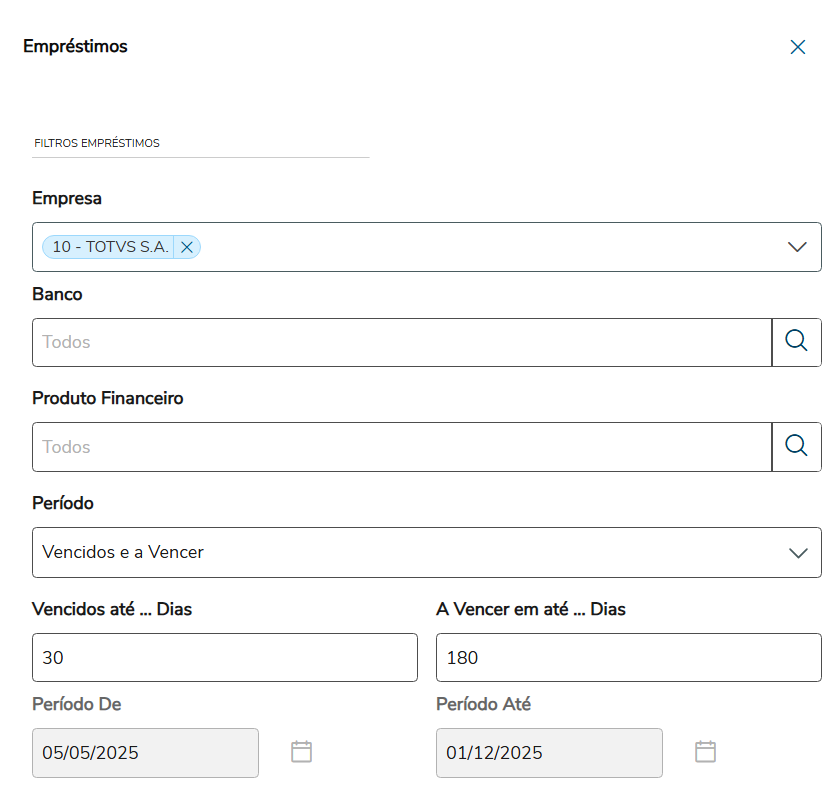Click the Período Até date field
The image size is (840, 792).
coord(549,752)
